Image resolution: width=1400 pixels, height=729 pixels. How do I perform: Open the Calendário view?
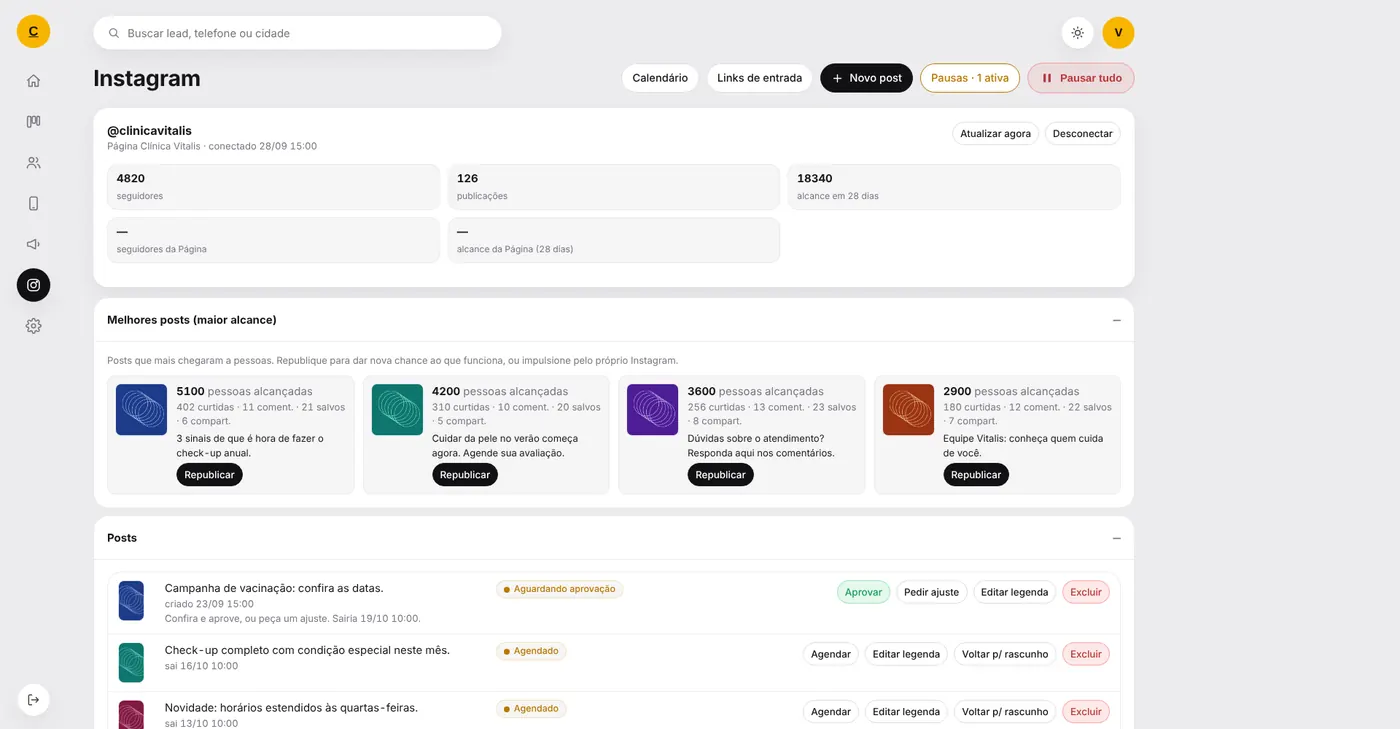click(660, 78)
